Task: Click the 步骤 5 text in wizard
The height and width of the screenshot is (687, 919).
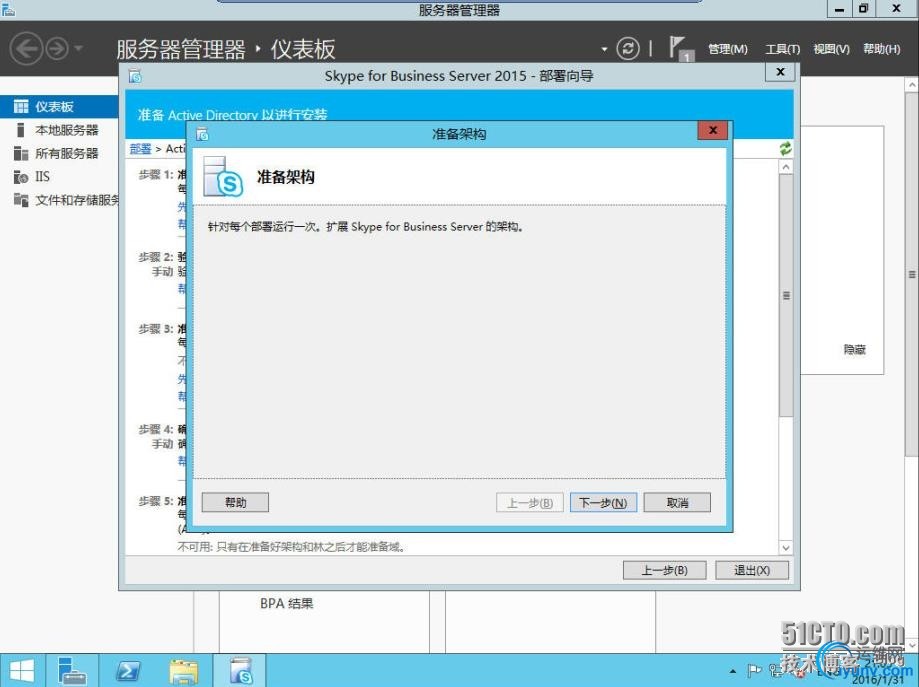Action: (x=156, y=501)
